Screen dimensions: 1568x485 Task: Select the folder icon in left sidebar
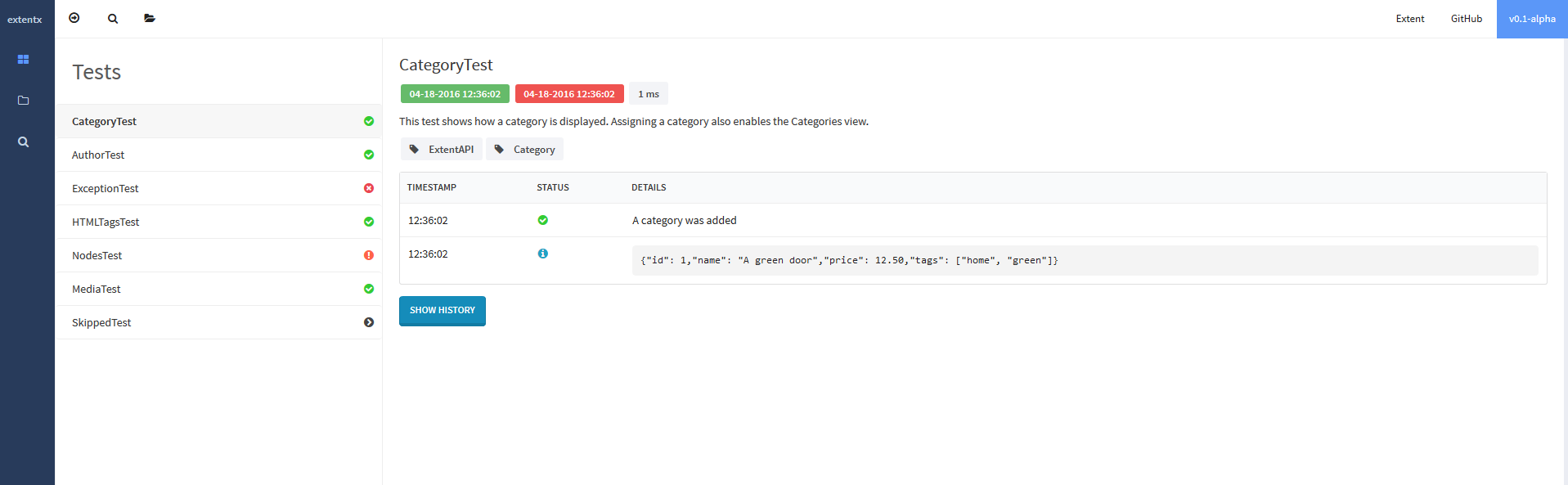(23, 101)
